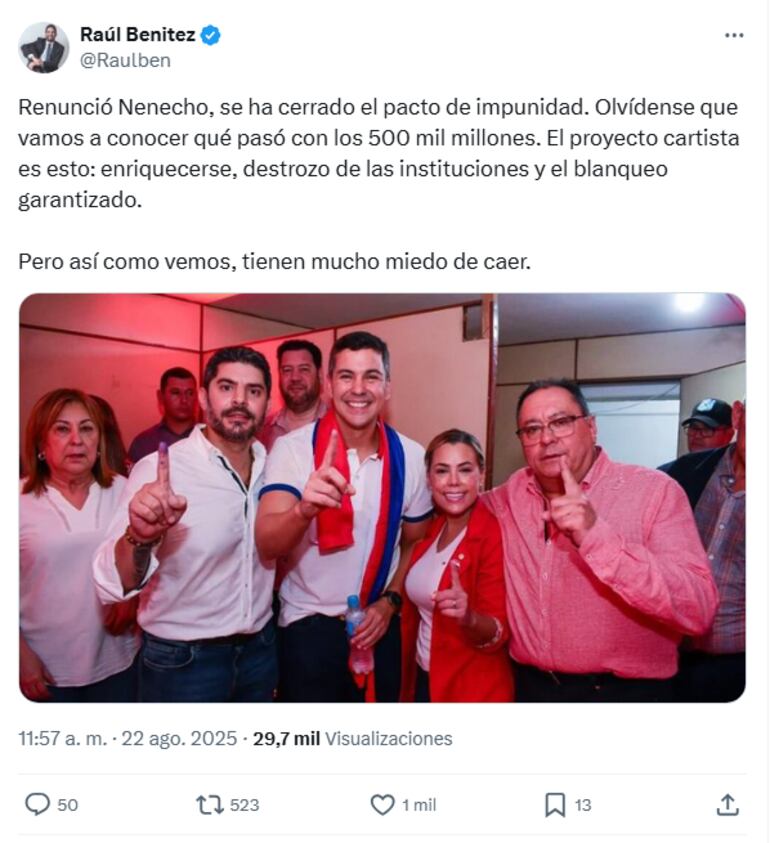Click the blue verified badge
This screenshot has height=843, width=770.
tap(210, 35)
